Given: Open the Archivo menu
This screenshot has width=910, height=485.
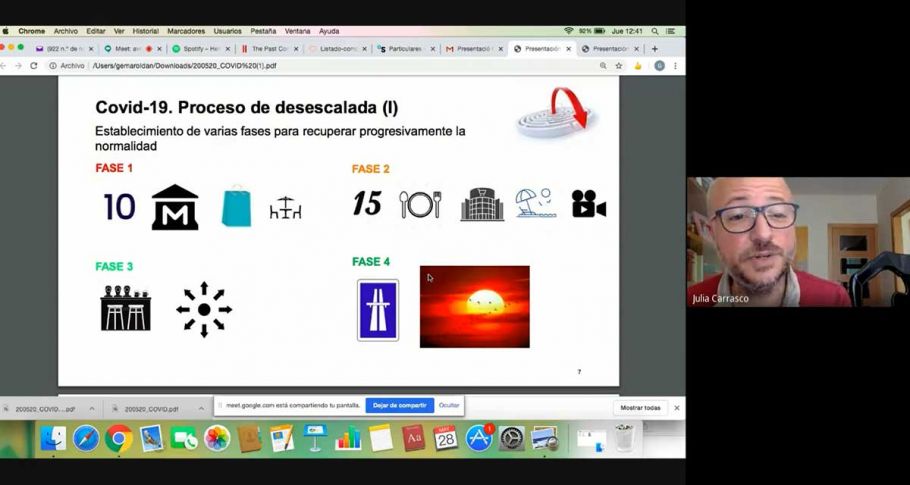Looking at the screenshot, I should click(66, 31).
